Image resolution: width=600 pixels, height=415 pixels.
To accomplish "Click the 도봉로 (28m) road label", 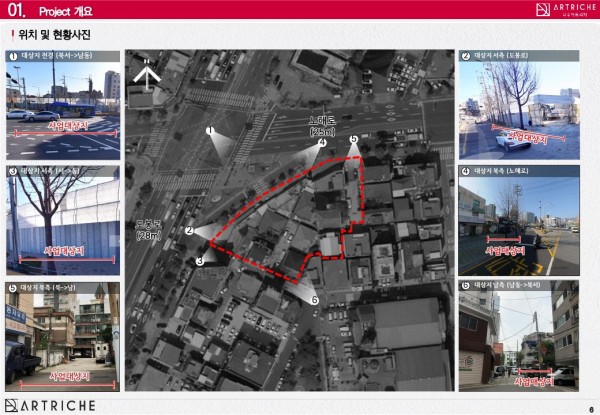I will pos(148,229).
